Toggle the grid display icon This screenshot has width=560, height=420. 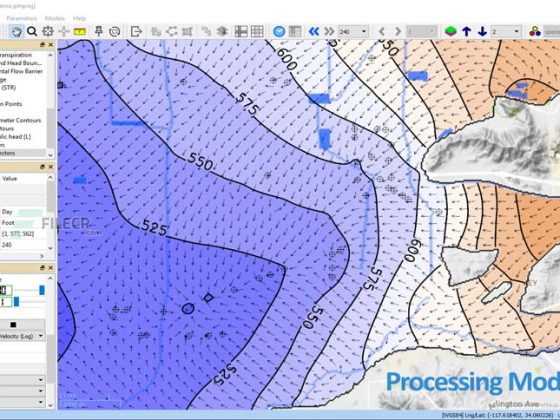click(257, 31)
